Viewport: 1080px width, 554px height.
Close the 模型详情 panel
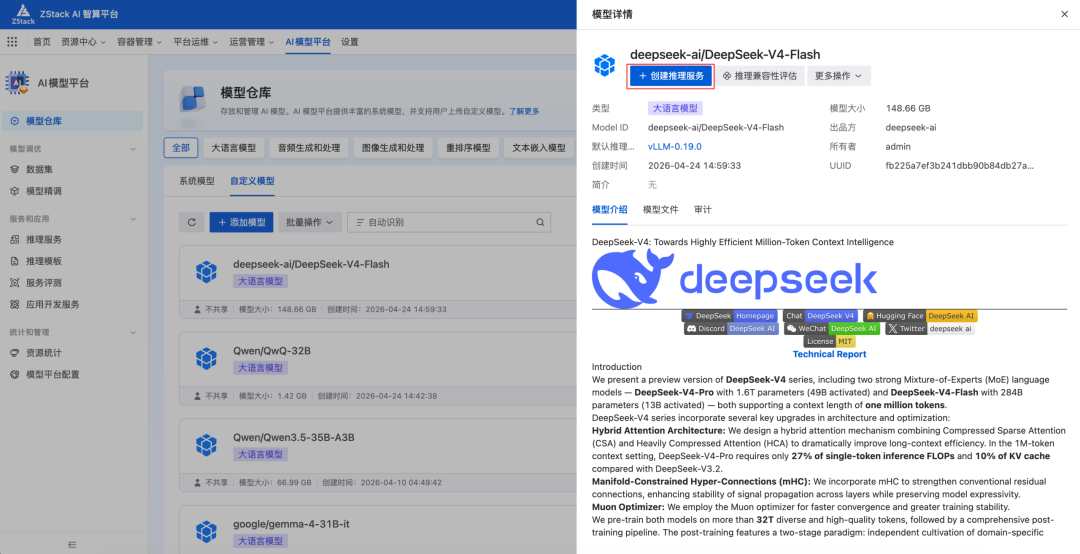click(x=1065, y=14)
